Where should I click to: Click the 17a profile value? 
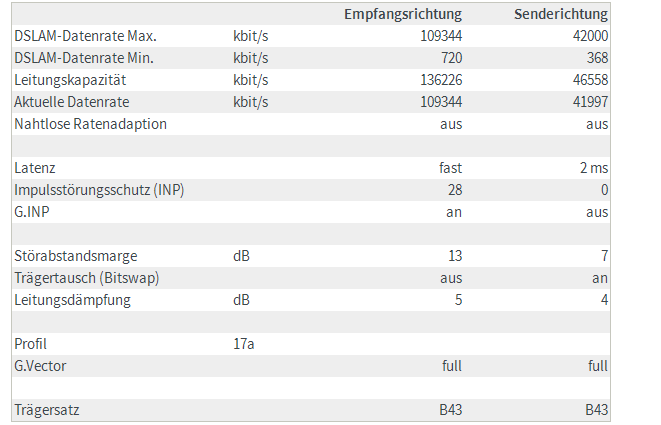[x=244, y=344]
